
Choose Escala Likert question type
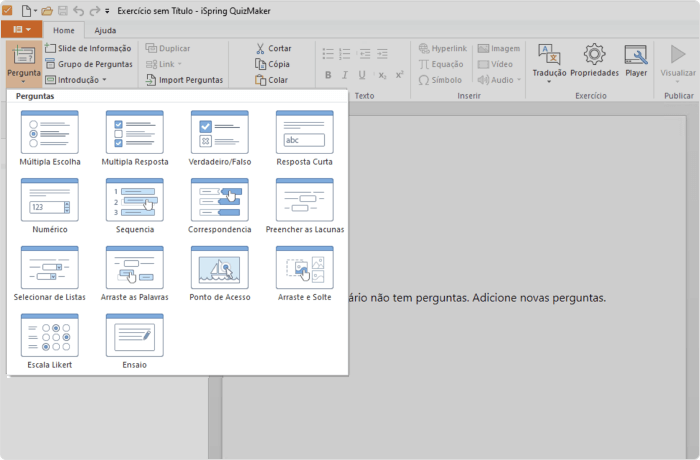point(50,341)
